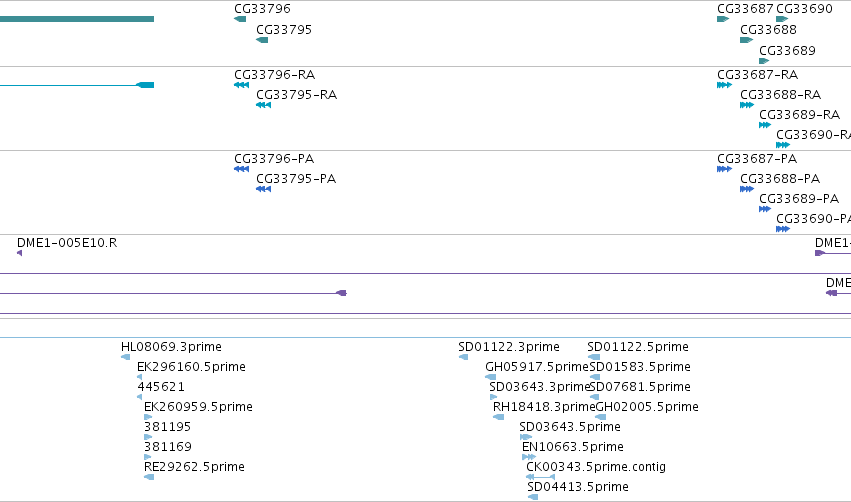Click the purple arrowhead ending the long line
Viewport: 851px width, 502px height.
[341, 293]
